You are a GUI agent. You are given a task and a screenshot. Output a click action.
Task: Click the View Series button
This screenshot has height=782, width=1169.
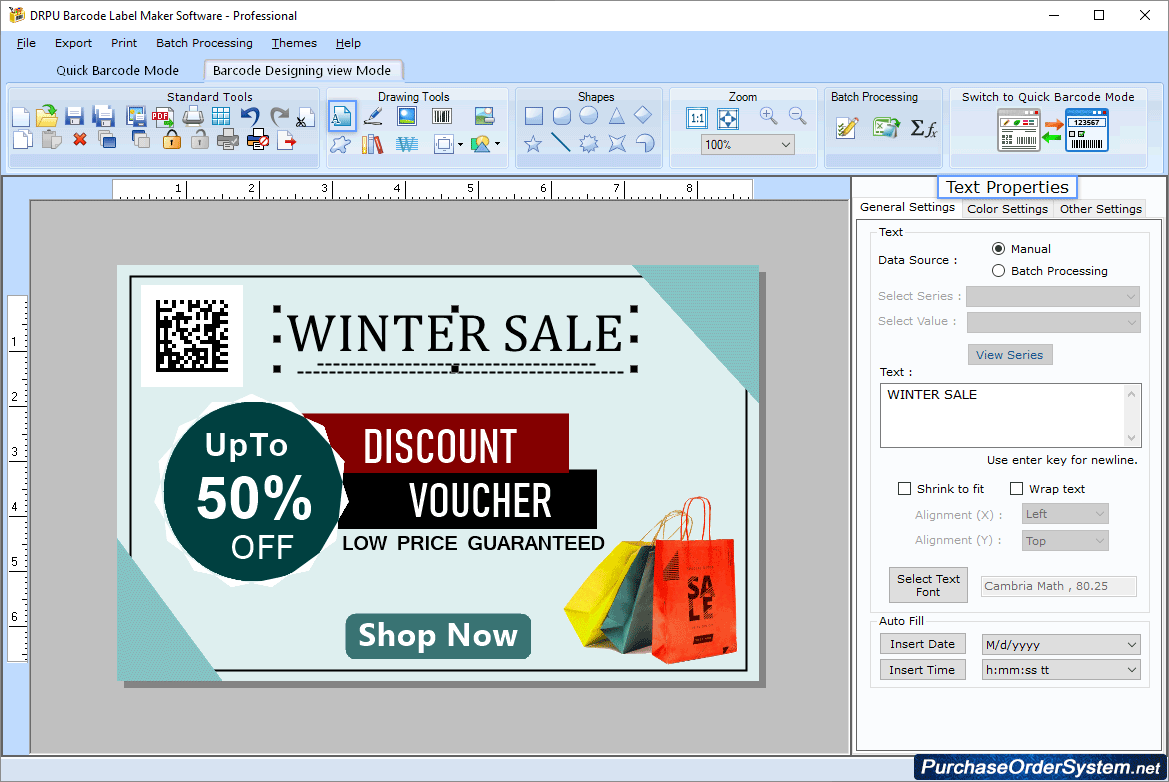click(1010, 354)
